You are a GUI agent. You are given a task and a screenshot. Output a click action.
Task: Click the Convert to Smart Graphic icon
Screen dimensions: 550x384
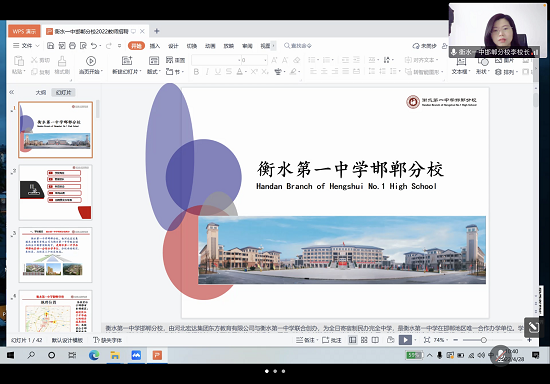tap(408, 72)
